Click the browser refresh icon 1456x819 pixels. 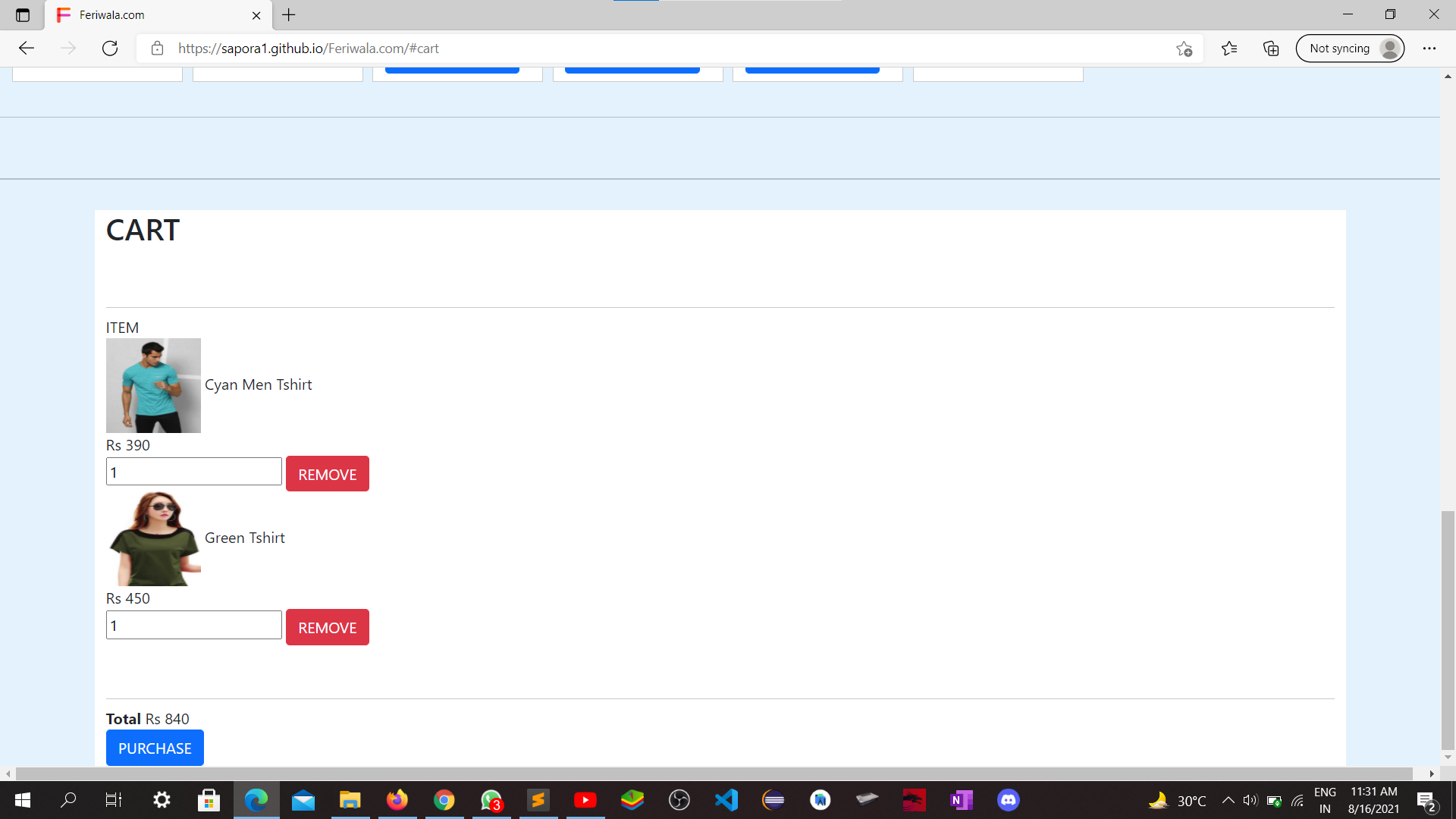click(110, 49)
